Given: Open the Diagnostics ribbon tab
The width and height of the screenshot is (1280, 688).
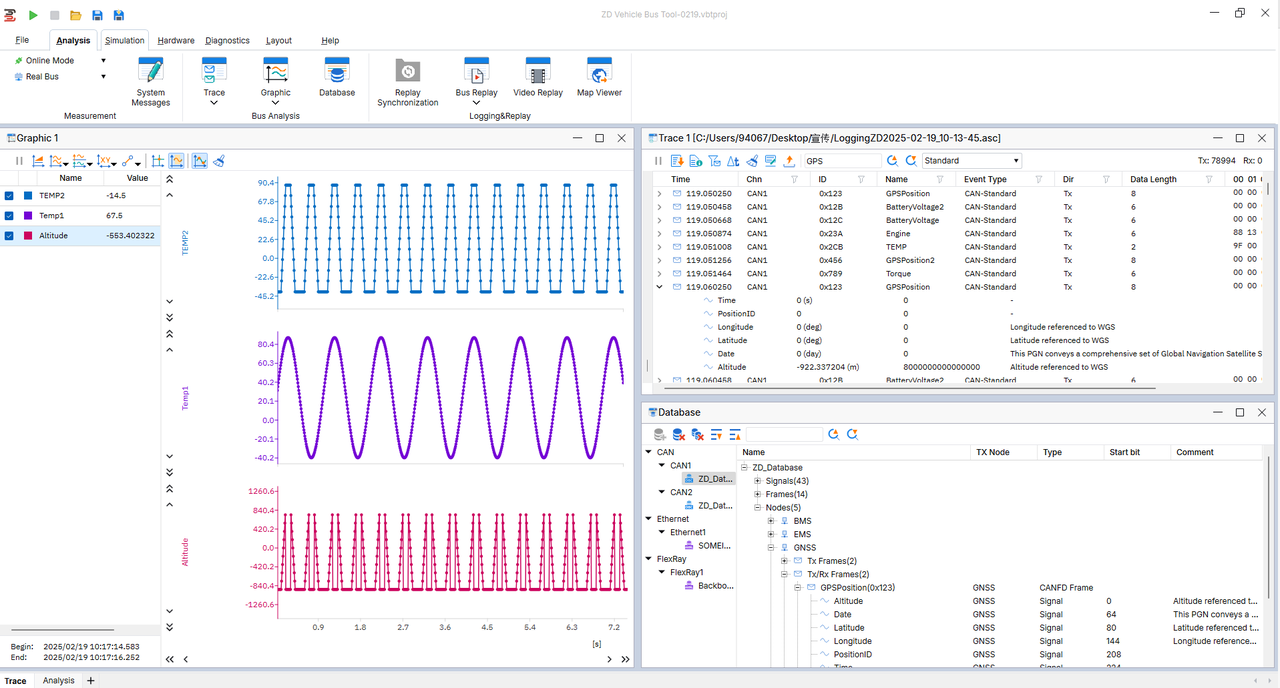Looking at the screenshot, I should [227, 41].
